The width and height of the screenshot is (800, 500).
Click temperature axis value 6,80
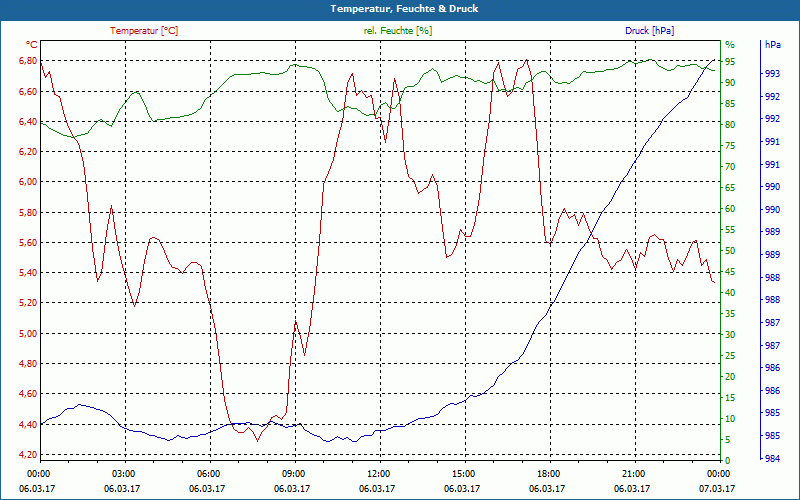click(x=28, y=61)
